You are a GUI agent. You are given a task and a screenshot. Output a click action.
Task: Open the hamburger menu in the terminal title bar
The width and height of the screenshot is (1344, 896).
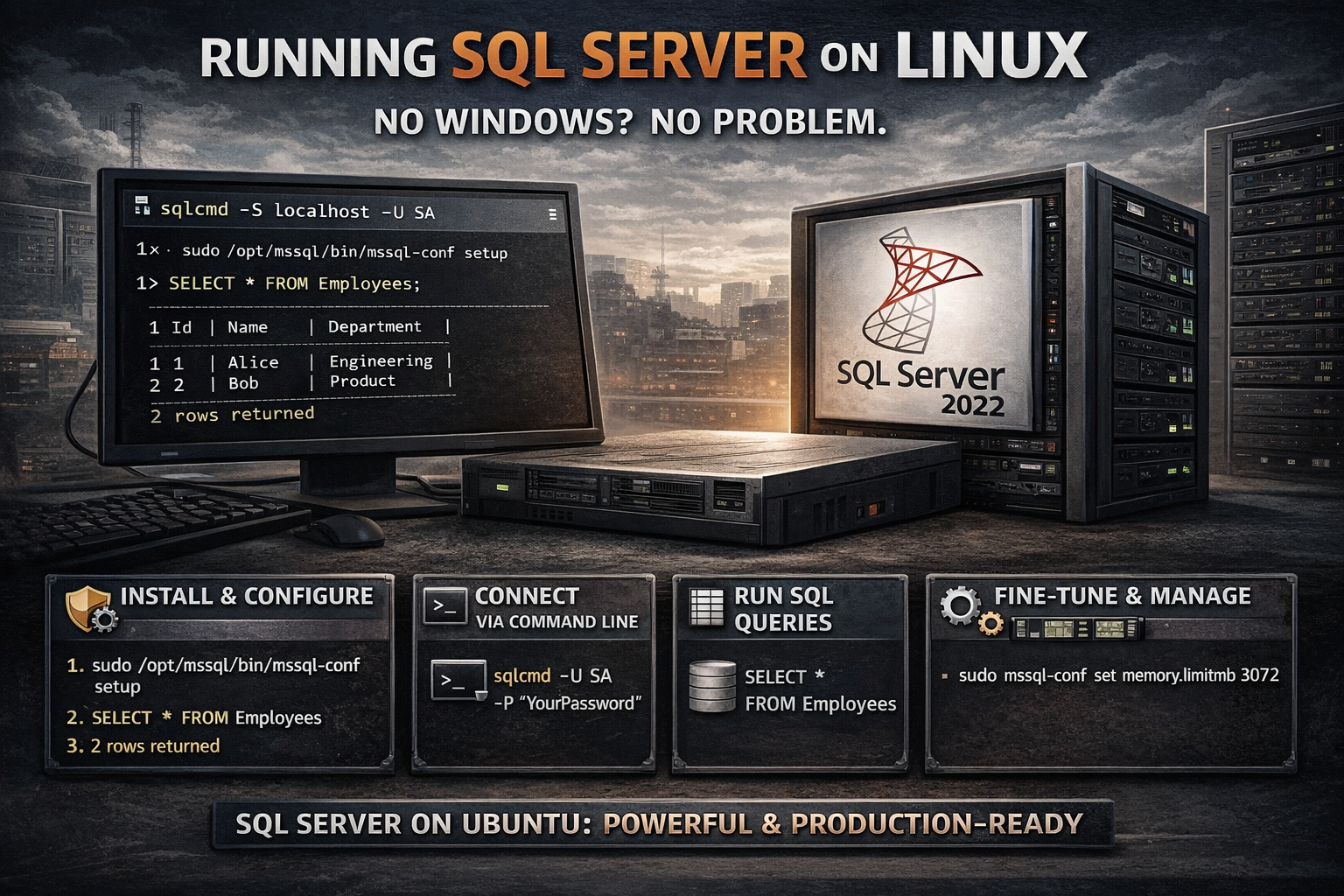552,214
